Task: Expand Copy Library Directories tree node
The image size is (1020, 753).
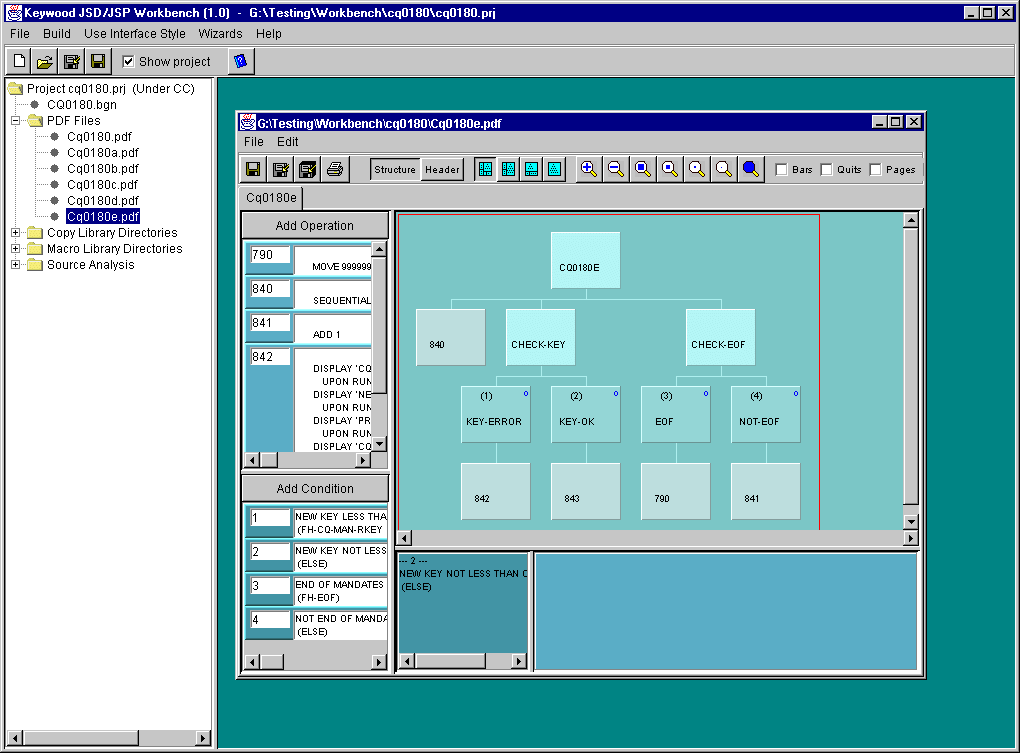Action: coord(16,233)
